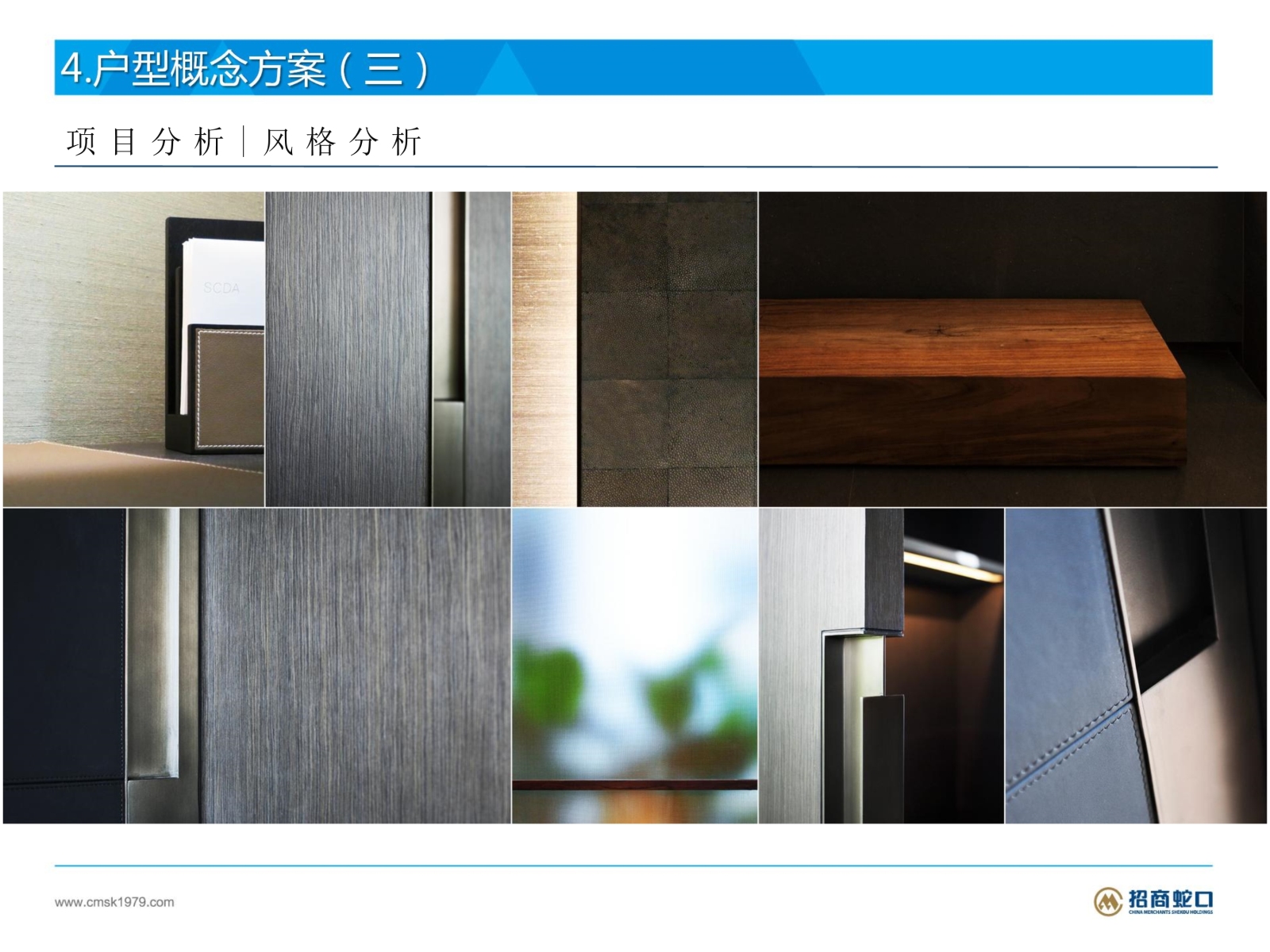
Task: Select the 风格分析 heading text
Action: point(342,142)
